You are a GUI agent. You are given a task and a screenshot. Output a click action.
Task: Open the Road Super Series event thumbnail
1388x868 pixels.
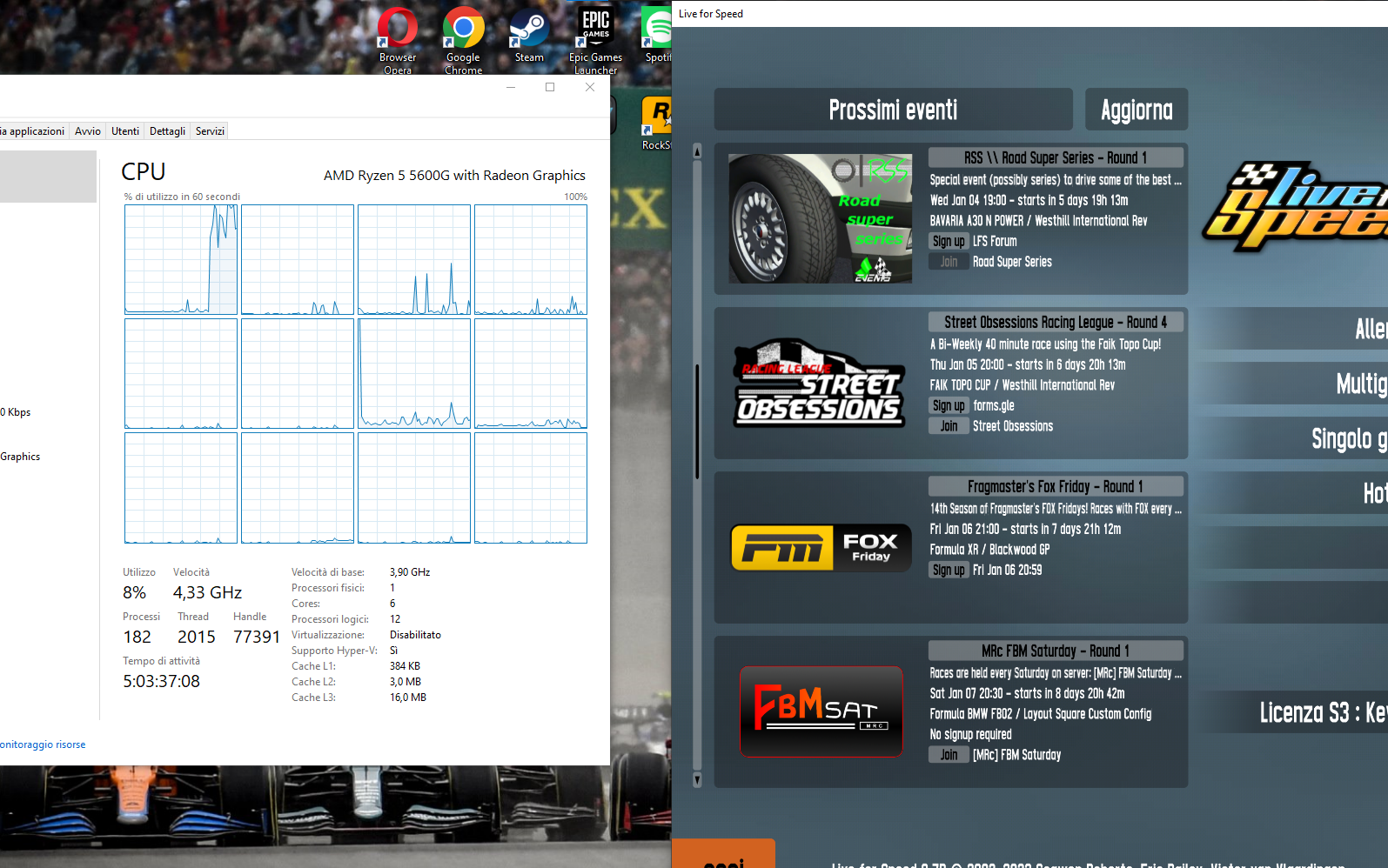pos(820,218)
